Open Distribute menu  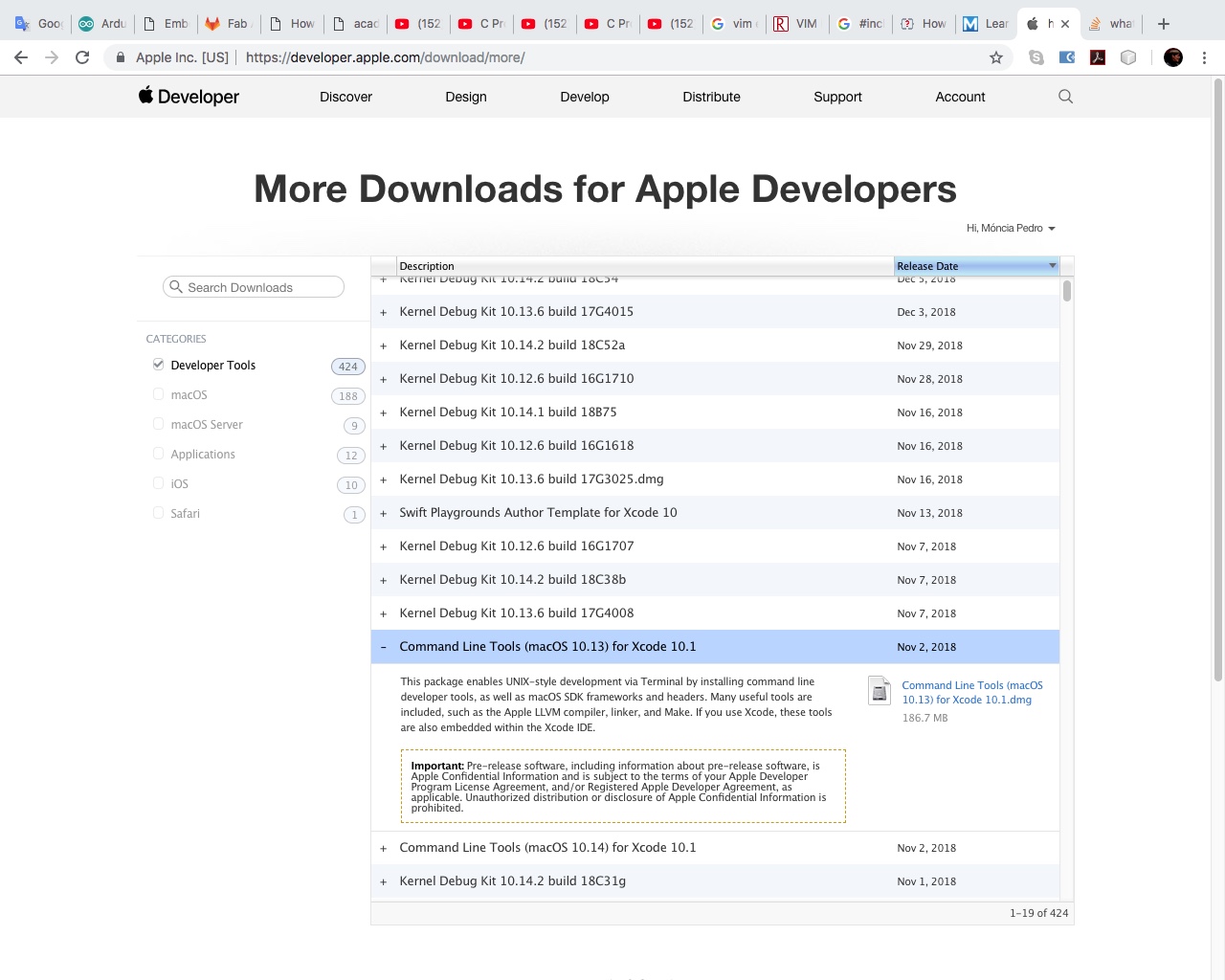711,97
